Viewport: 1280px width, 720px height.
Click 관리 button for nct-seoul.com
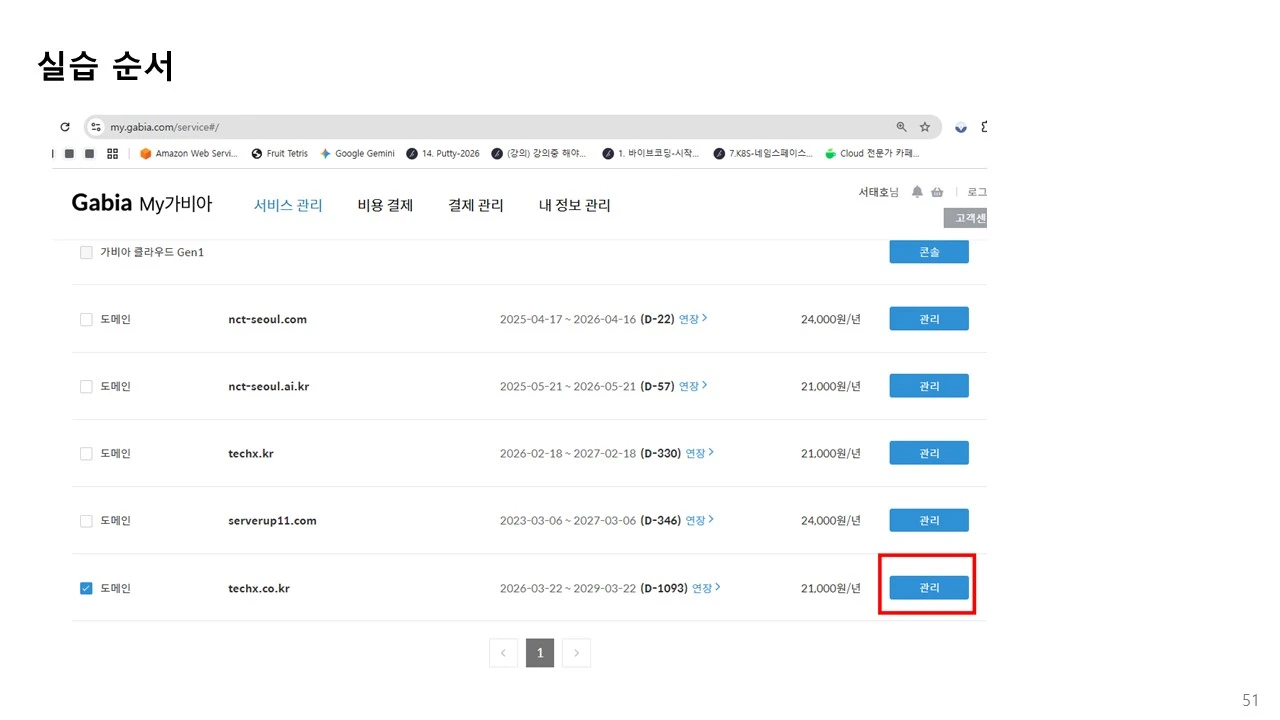click(929, 319)
